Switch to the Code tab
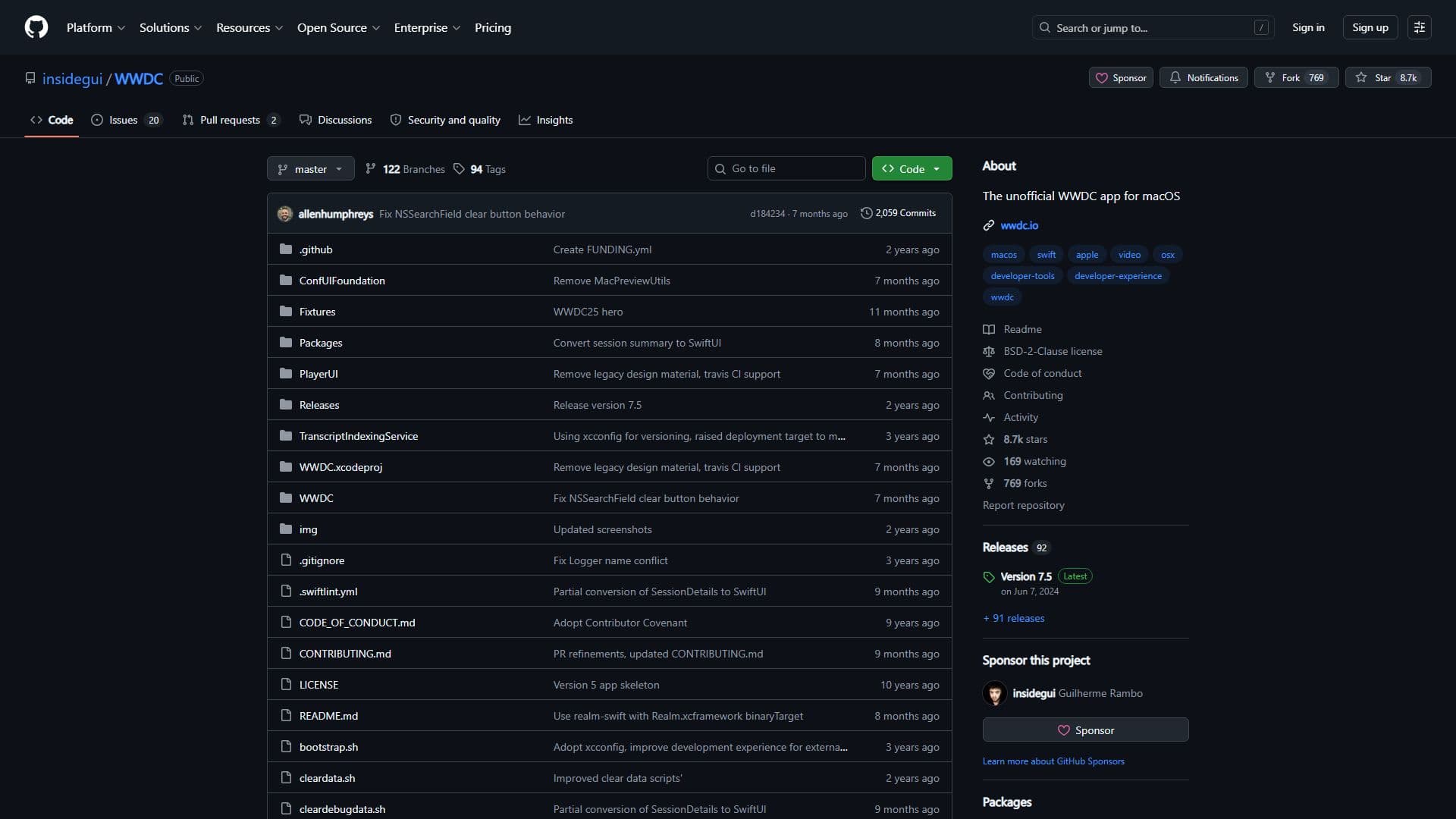1456x819 pixels. (52, 120)
